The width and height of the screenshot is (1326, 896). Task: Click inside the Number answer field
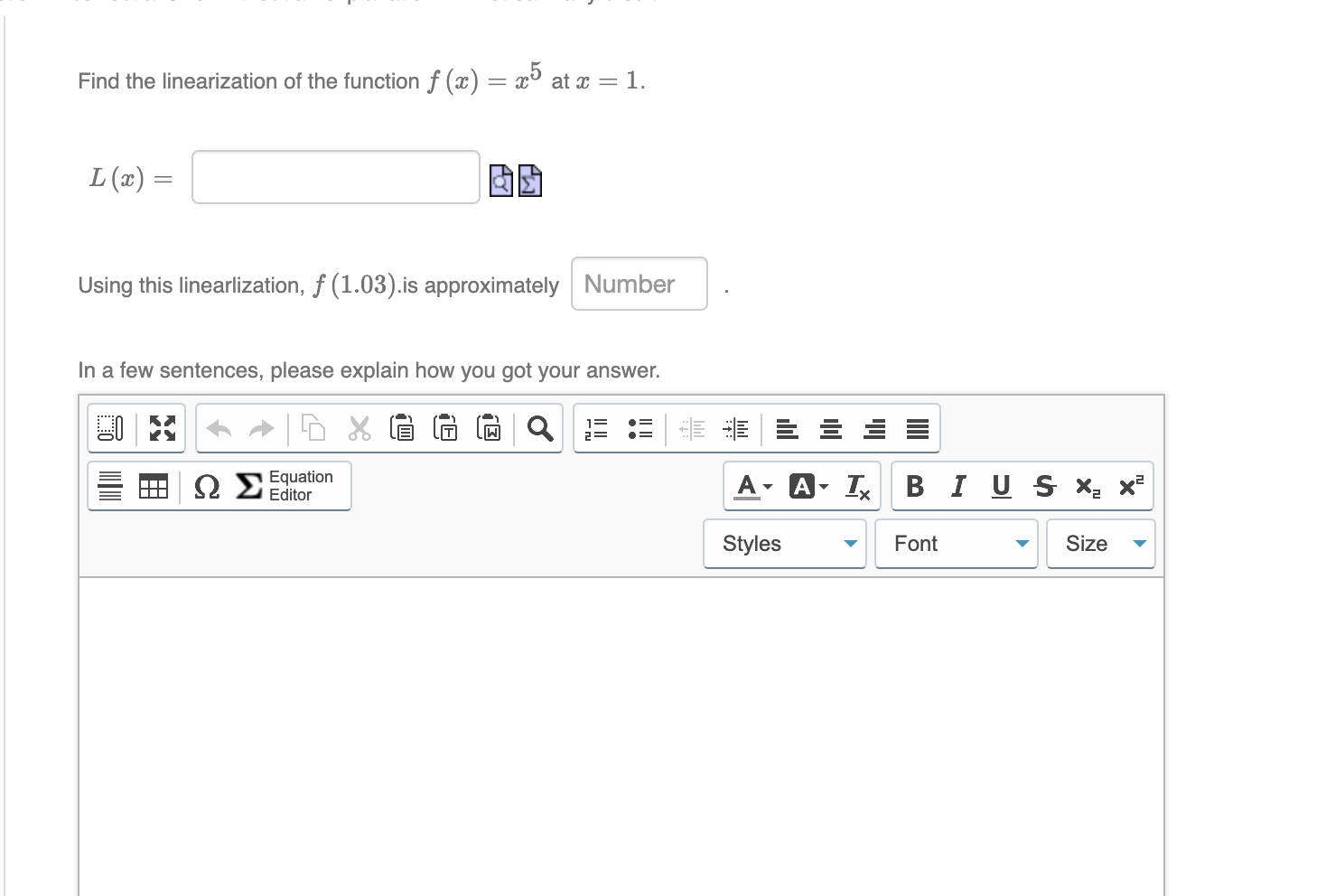[639, 284]
